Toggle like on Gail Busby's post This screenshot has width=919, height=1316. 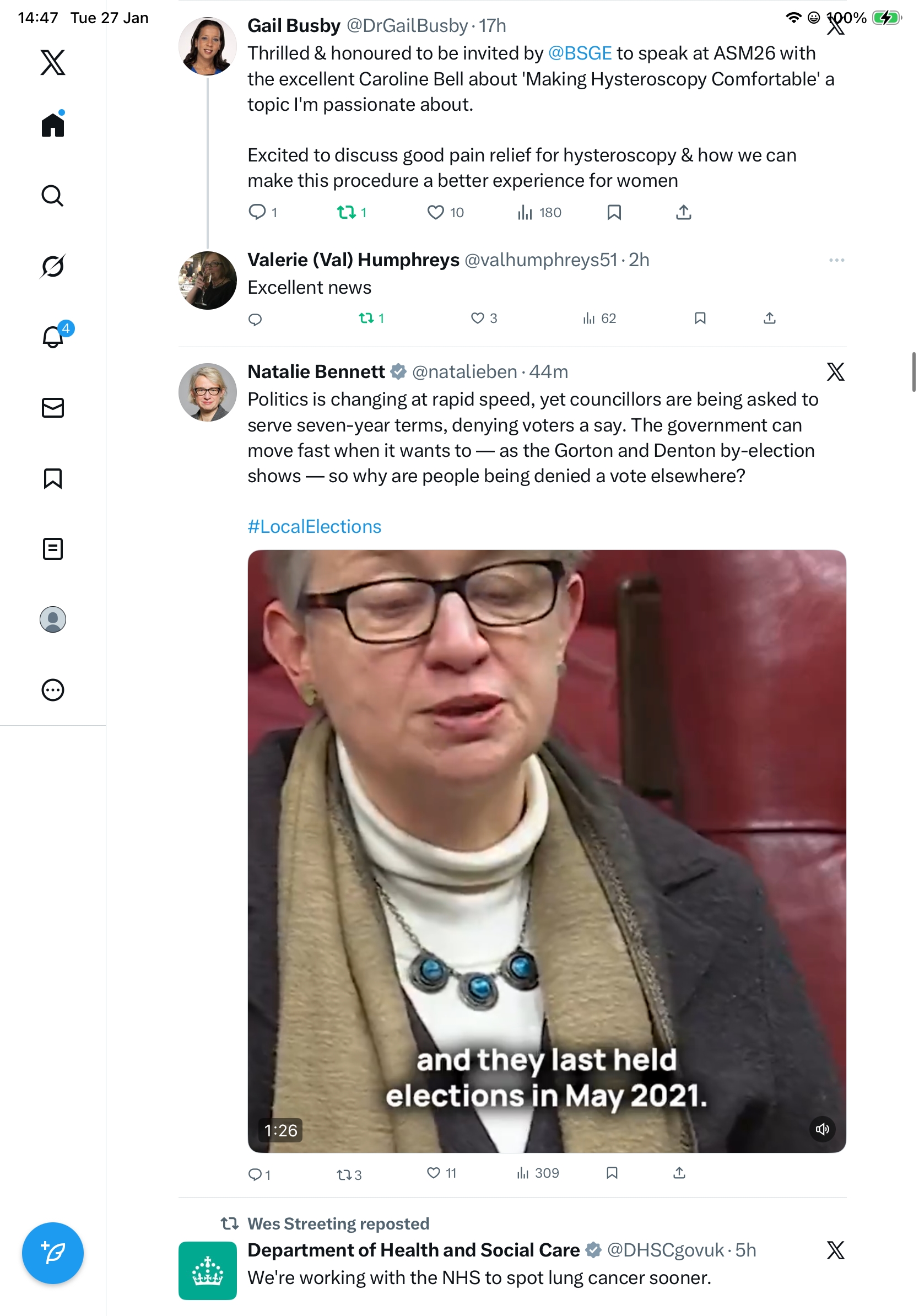(435, 213)
